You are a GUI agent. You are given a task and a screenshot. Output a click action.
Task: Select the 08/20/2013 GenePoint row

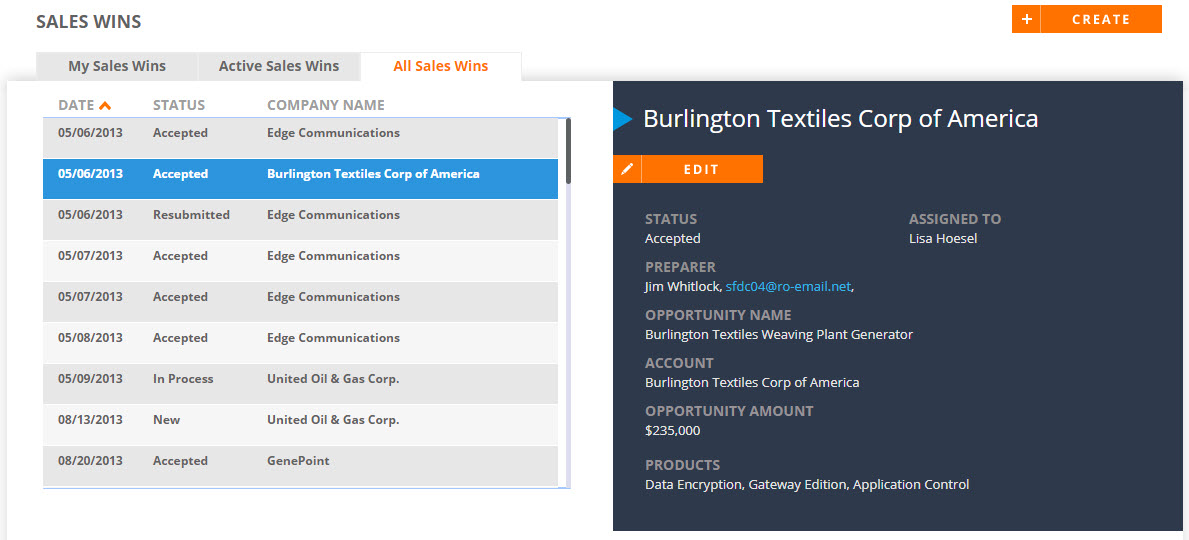point(300,465)
